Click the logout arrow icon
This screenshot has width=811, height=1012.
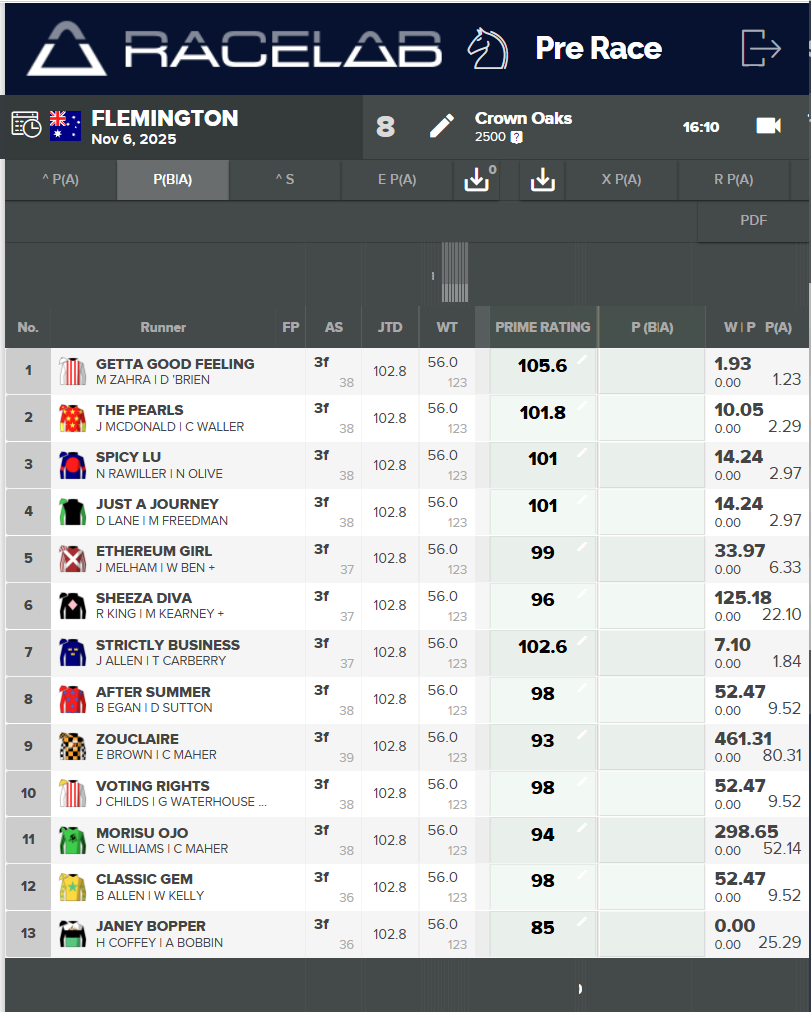[761, 47]
